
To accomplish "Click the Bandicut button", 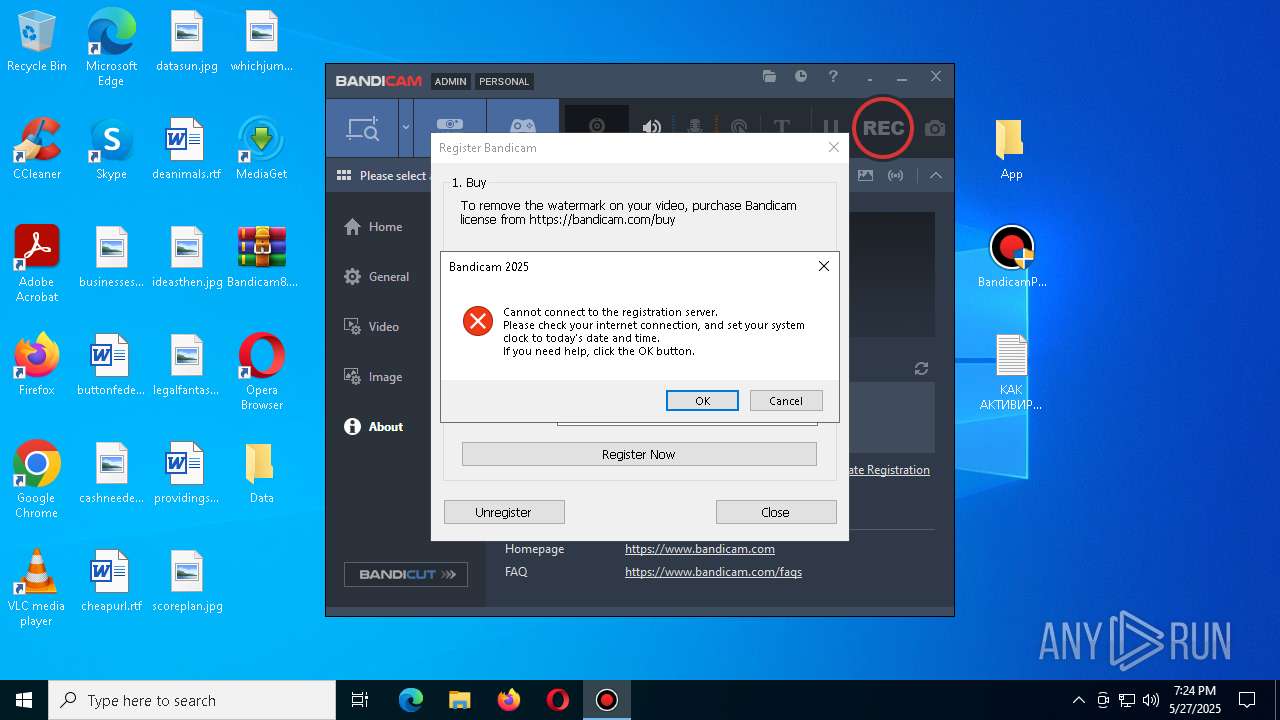I will pyautogui.click(x=406, y=574).
